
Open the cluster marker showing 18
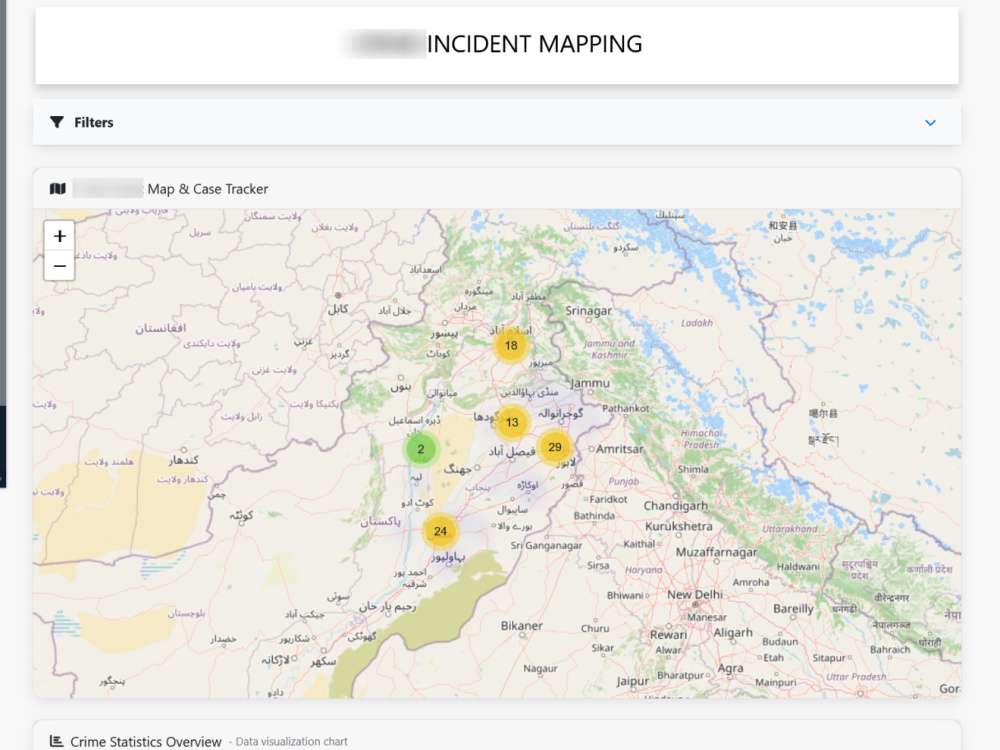pyautogui.click(x=511, y=346)
